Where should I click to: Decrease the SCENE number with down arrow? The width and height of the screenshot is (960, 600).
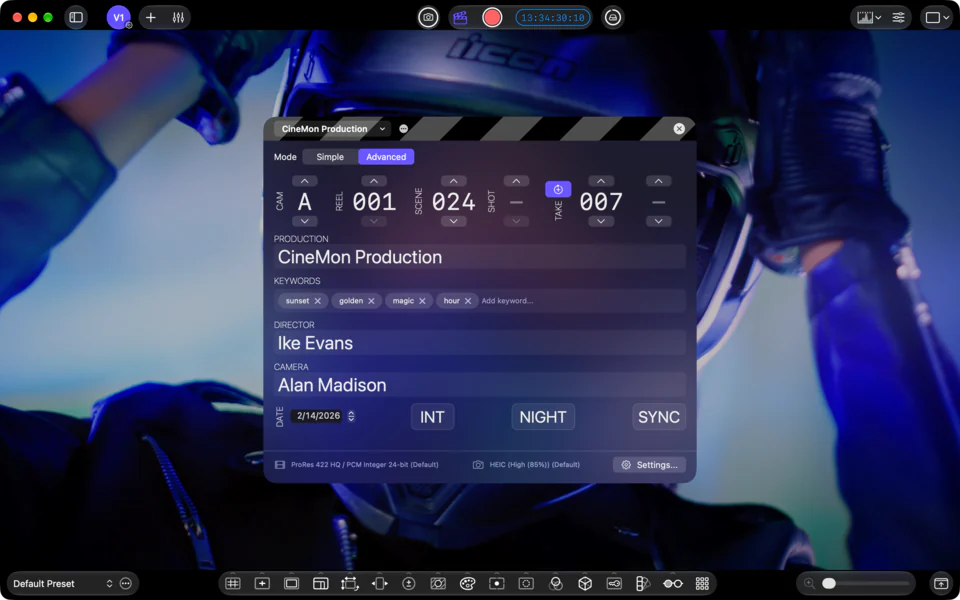click(x=454, y=221)
